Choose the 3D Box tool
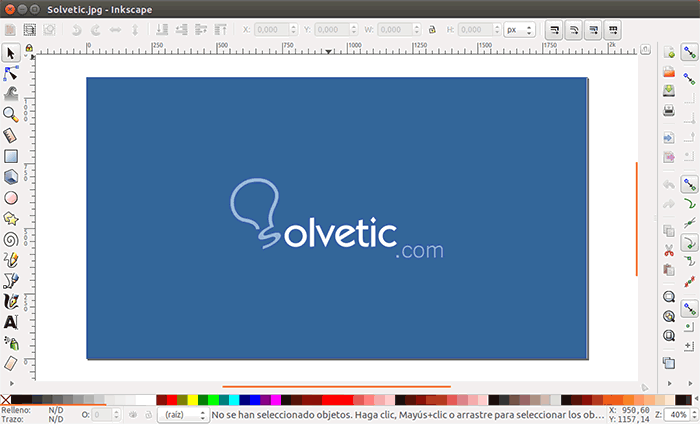Image resolution: width=700 pixels, height=424 pixels. 11,177
